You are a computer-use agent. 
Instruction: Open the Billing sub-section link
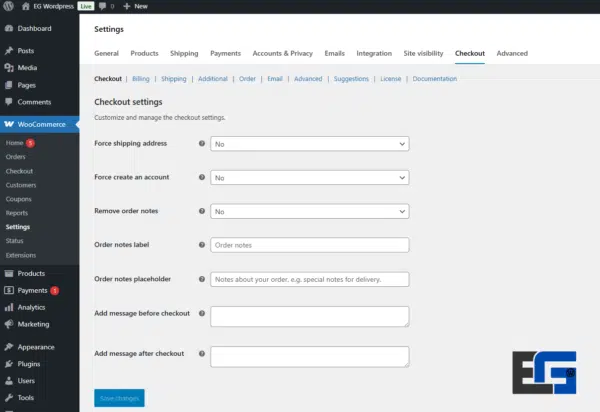click(141, 78)
